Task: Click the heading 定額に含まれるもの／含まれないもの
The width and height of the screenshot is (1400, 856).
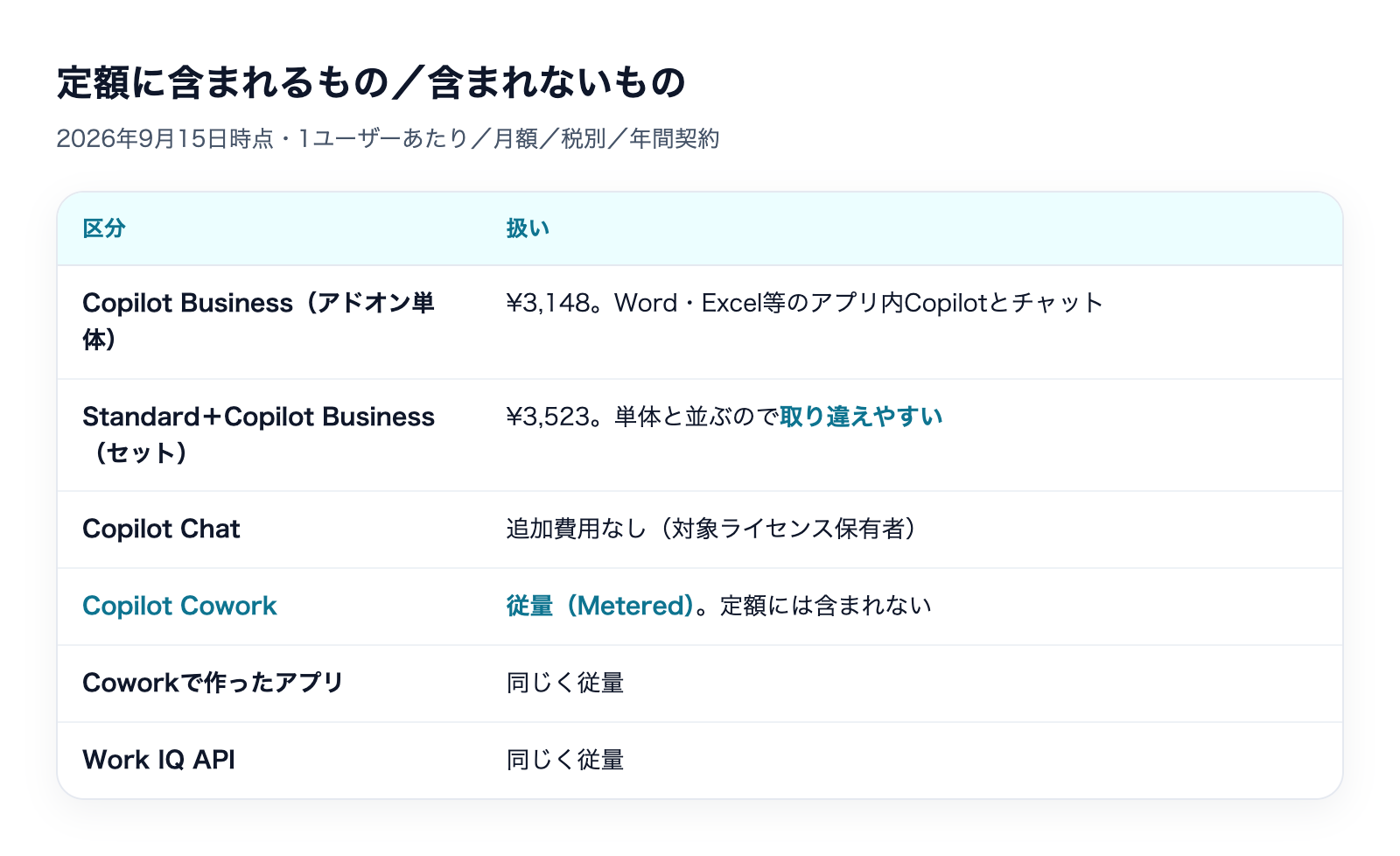Action: [x=372, y=82]
